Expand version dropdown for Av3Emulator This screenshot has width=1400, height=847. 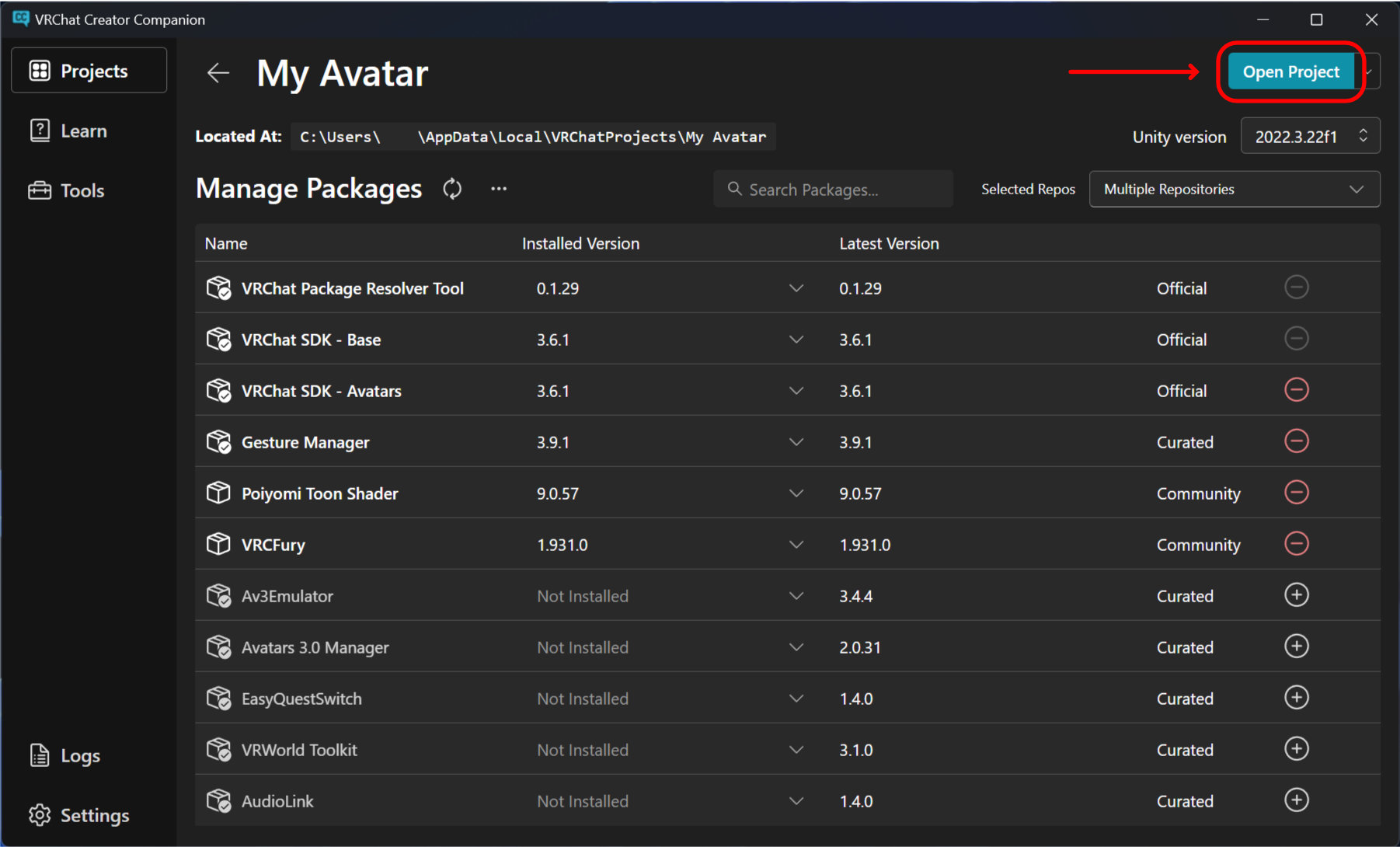pyautogui.click(x=796, y=596)
